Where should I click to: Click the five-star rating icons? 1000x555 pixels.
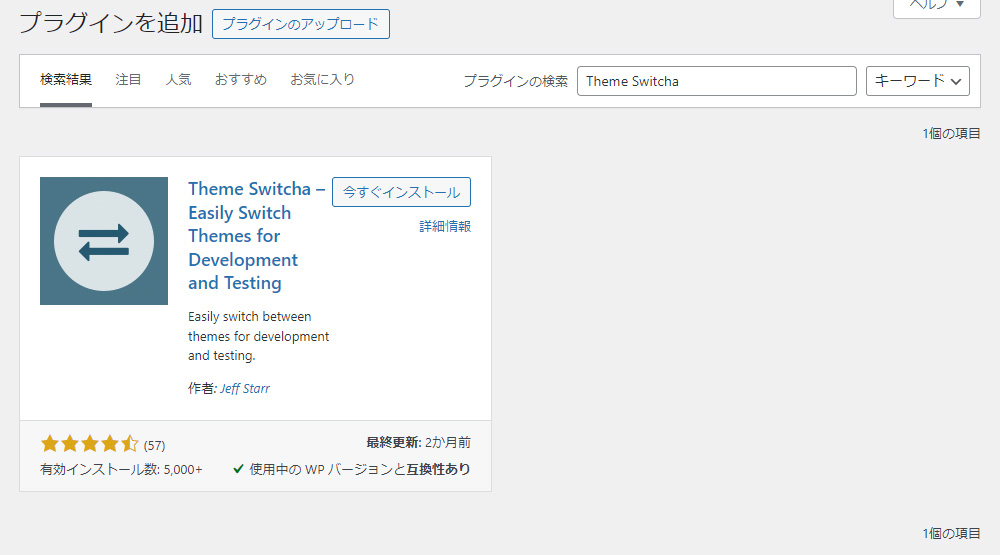coord(89,444)
